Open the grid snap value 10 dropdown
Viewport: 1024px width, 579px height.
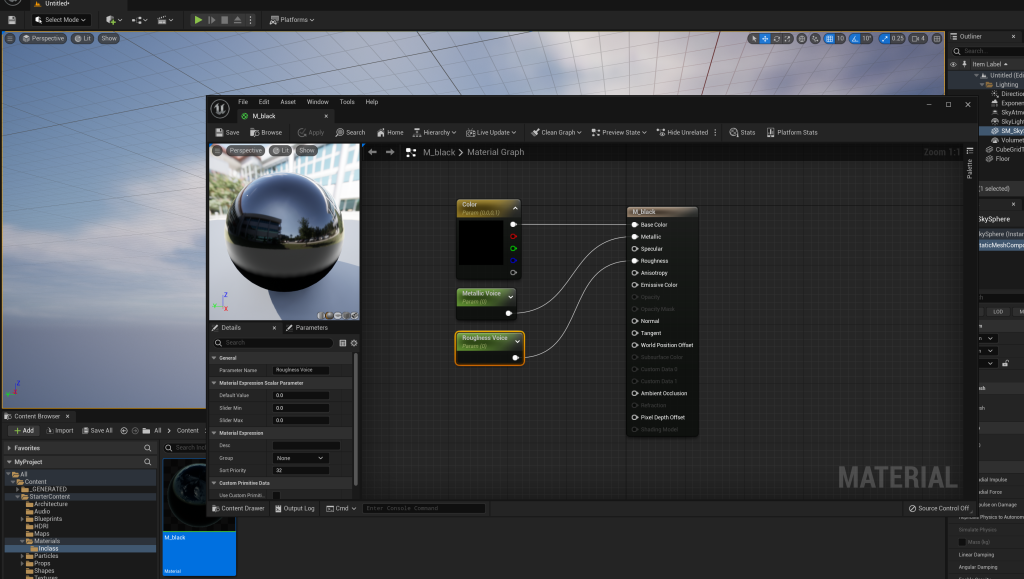pyautogui.click(x=840, y=39)
